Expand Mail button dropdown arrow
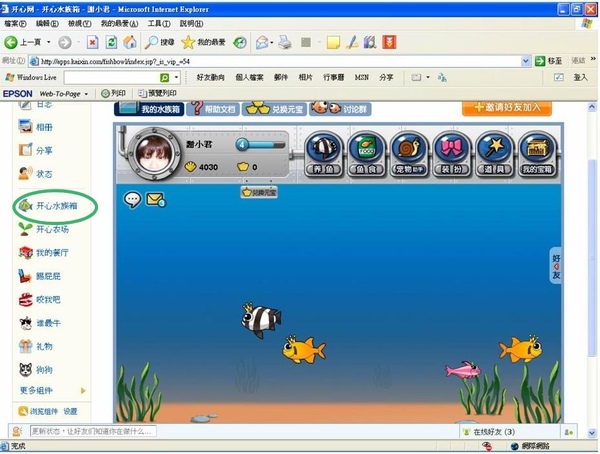The image size is (600, 454). (x=272, y=42)
